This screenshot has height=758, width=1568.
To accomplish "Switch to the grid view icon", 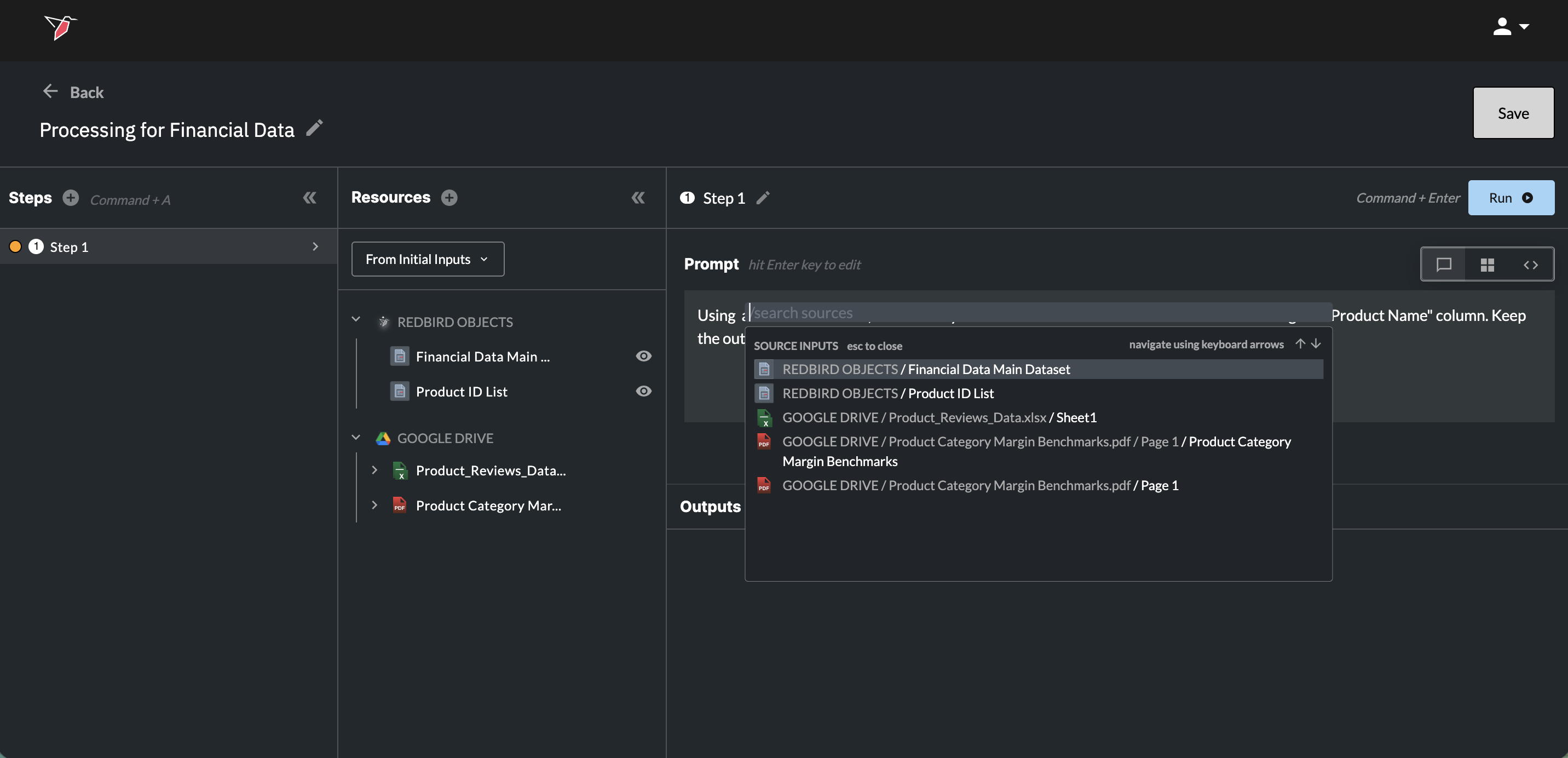I will coord(1487,264).
